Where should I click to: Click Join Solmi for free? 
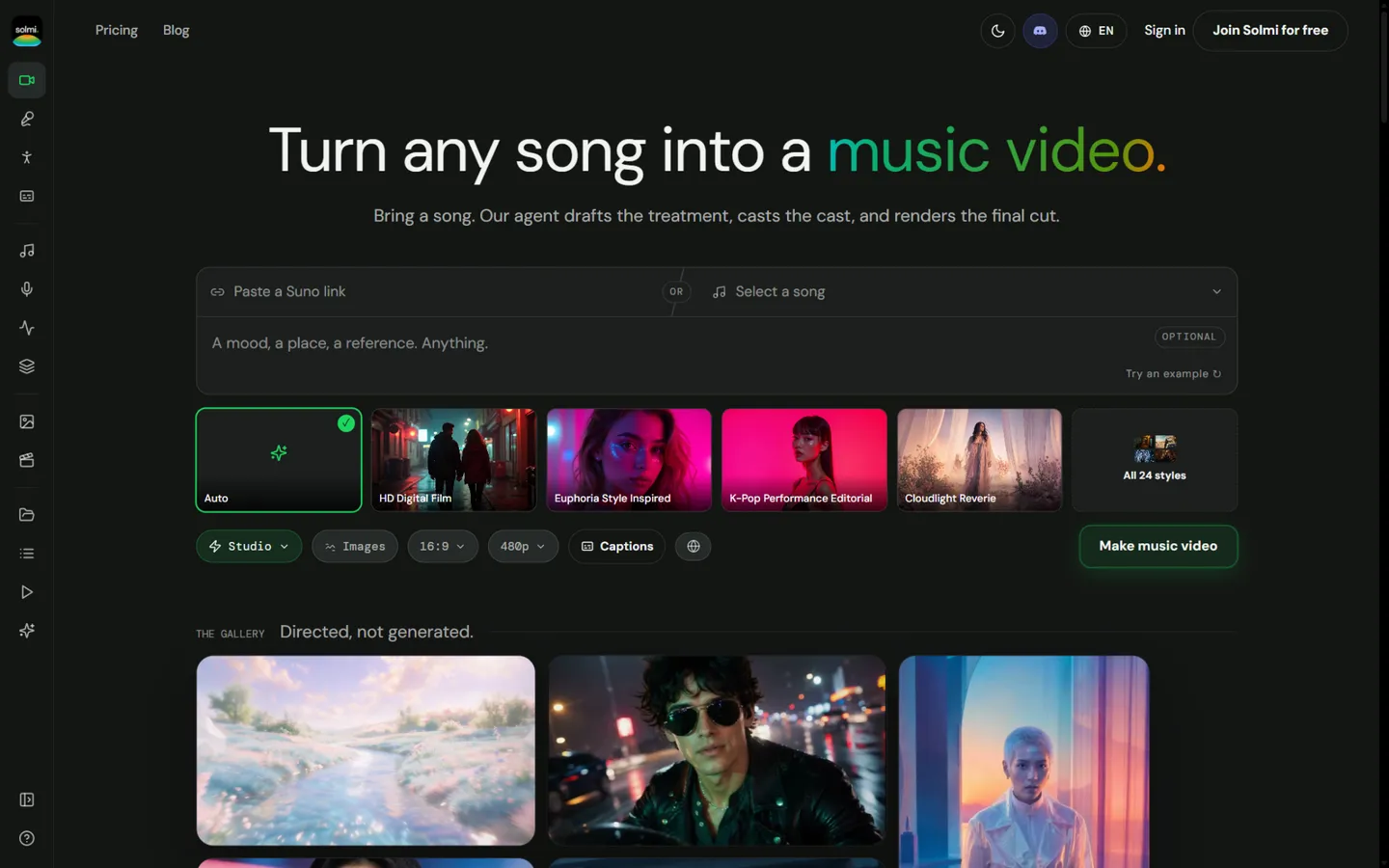pos(1270,31)
